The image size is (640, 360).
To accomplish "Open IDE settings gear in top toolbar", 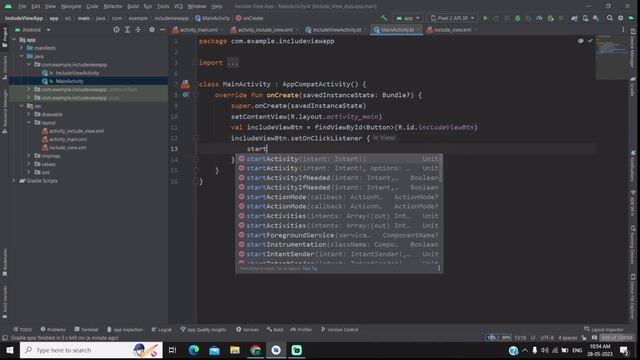I will [x=620, y=18].
